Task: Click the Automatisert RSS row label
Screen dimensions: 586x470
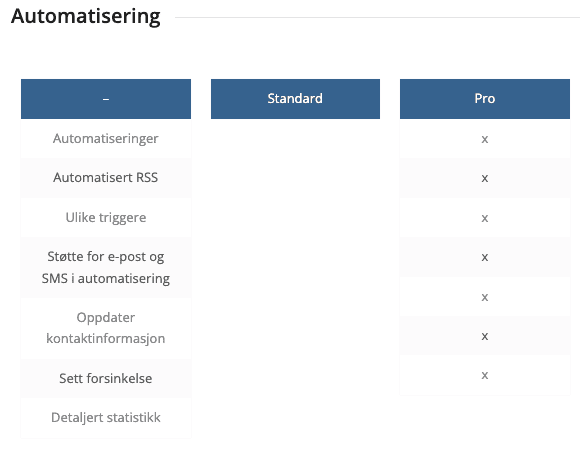Action: [x=106, y=177]
